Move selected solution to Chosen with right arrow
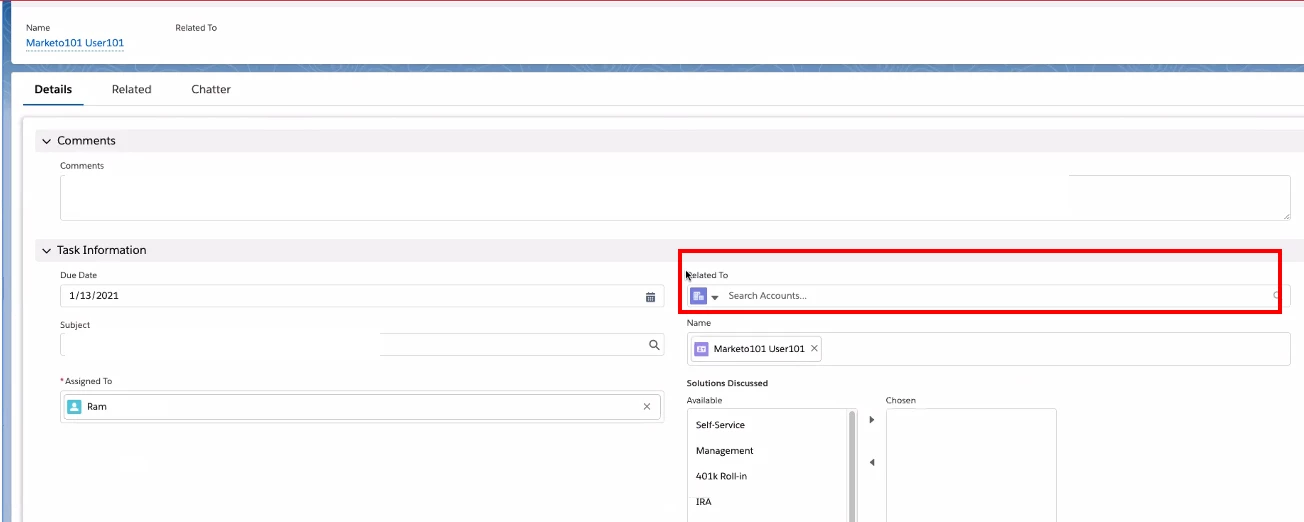This screenshot has height=522, width=1304. tap(871, 420)
